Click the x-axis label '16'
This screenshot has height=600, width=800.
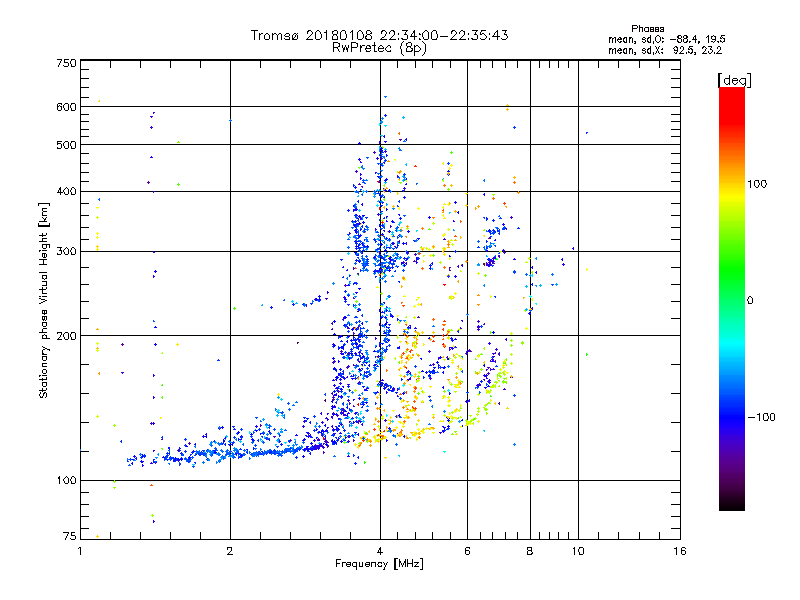(680, 551)
